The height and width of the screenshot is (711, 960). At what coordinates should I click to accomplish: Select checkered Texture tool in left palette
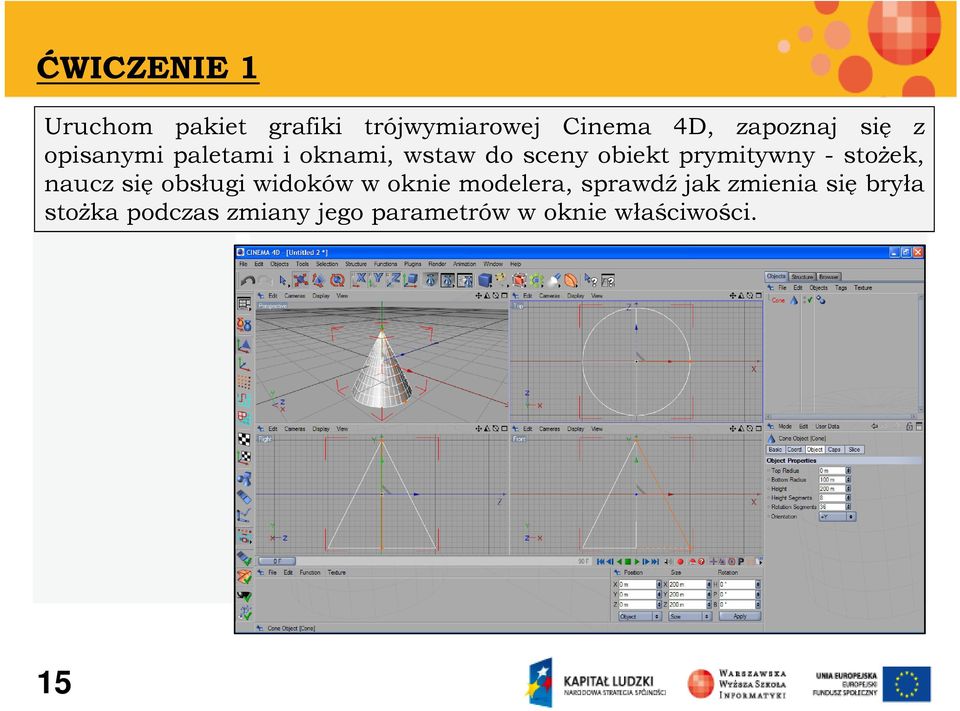(x=244, y=438)
